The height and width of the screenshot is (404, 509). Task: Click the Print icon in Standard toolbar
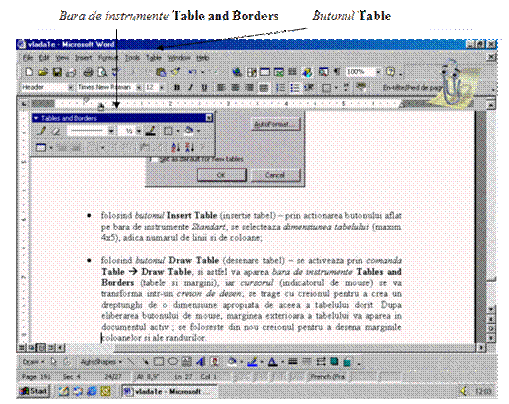(x=88, y=72)
